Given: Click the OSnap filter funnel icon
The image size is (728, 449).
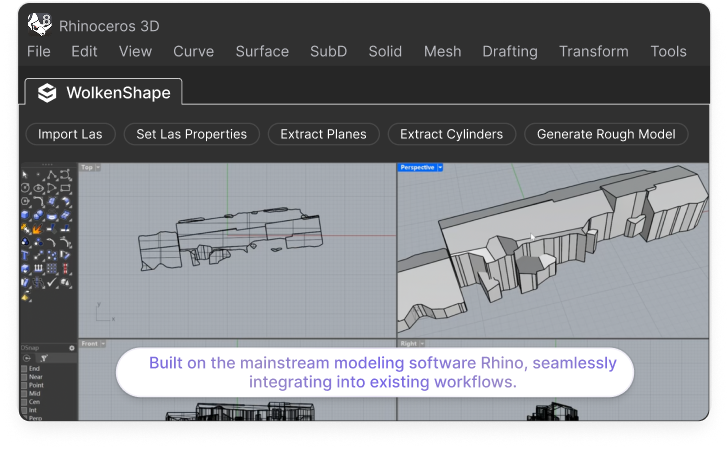Looking at the screenshot, I should [44, 358].
